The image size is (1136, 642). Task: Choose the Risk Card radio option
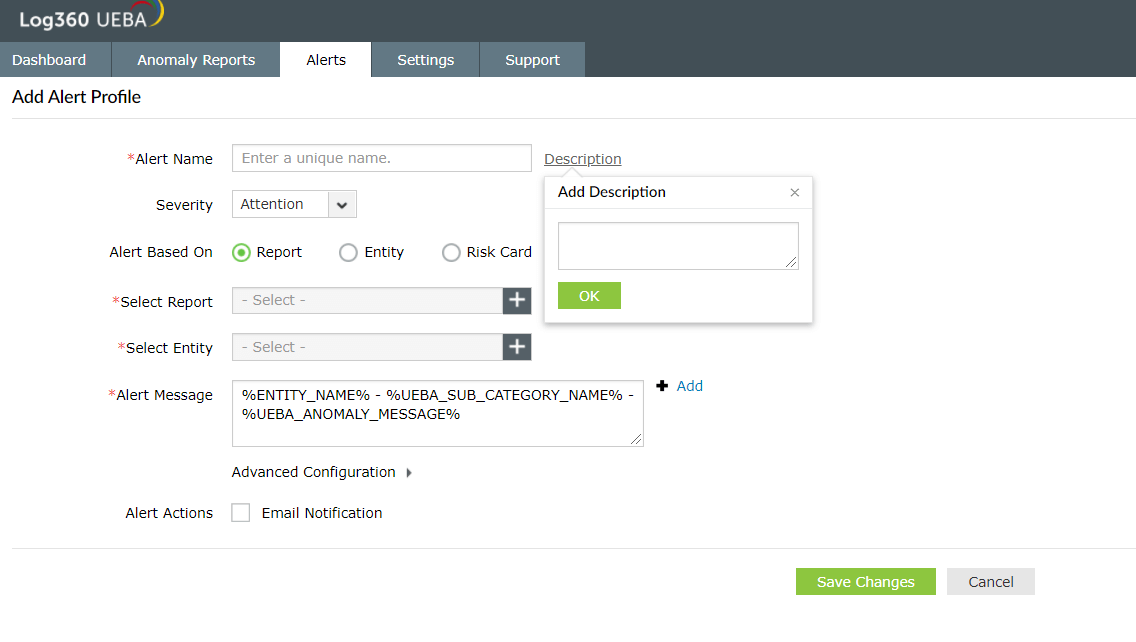click(x=451, y=253)
